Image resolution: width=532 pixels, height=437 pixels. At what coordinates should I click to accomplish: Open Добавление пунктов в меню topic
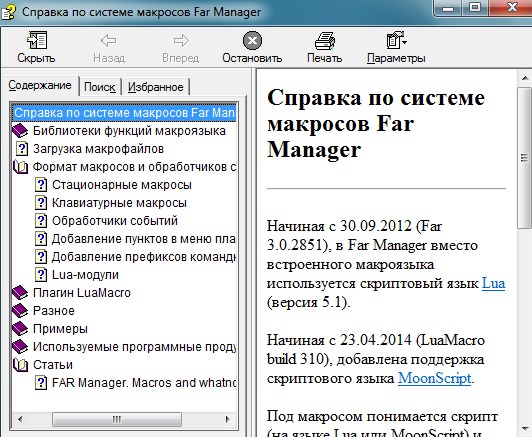144,239
